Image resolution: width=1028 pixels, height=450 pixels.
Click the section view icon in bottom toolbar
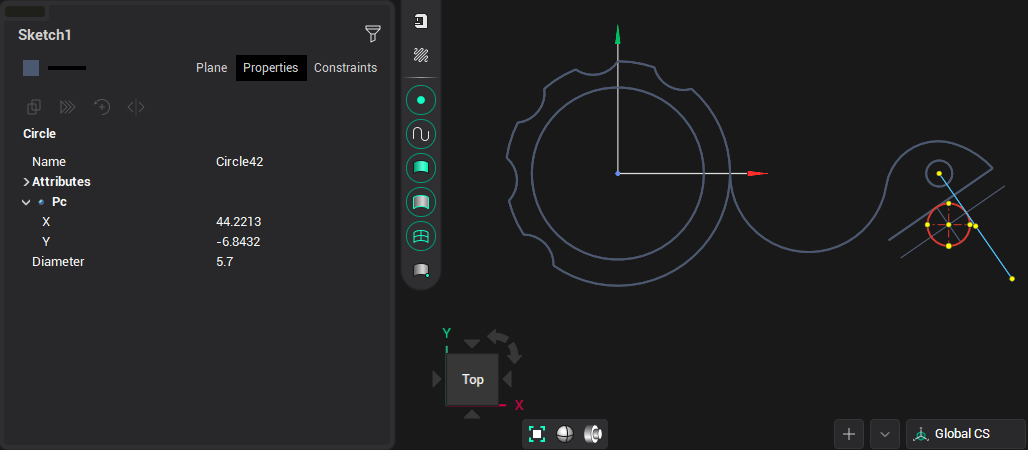pyautogui.click(x=593, y=434)
